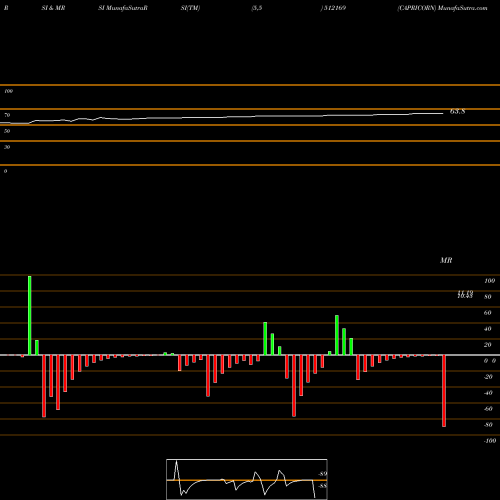Click the "SI MunafaSutraR" header text
This screenshot has width=500, height=500.
pos(123,8)
